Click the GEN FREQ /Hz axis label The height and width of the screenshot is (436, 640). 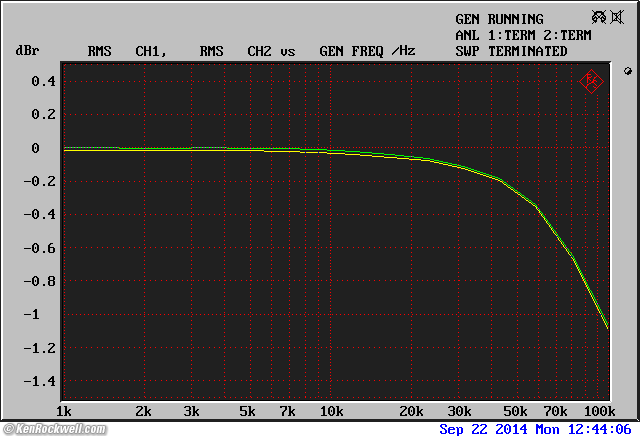[x=367, y=51]
